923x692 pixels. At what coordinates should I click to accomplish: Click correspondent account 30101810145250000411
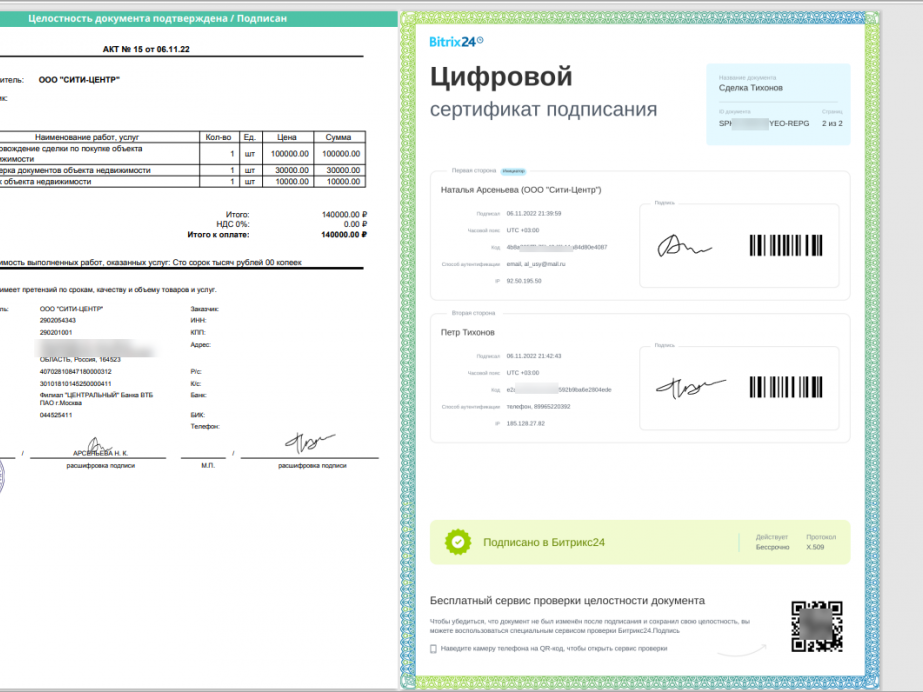point(75,384)
